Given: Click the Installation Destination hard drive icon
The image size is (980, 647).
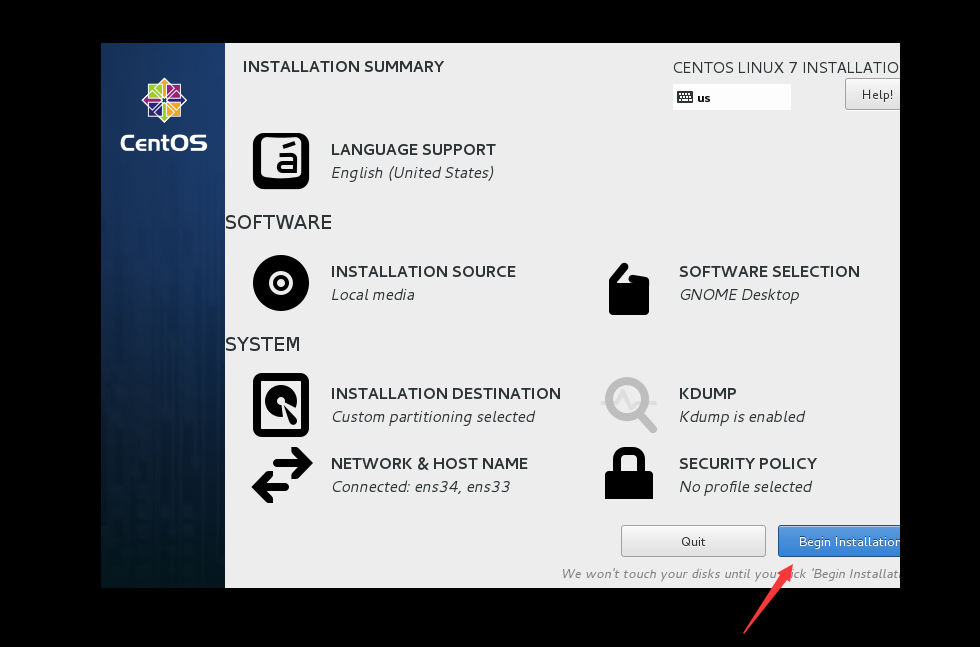Looking at the screenshot, I should click(x=281, y=404).
